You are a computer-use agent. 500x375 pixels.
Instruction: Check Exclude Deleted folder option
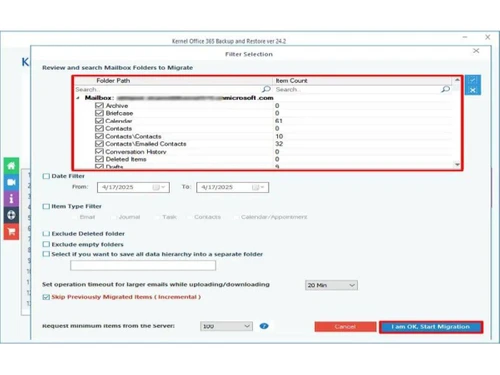46,234
